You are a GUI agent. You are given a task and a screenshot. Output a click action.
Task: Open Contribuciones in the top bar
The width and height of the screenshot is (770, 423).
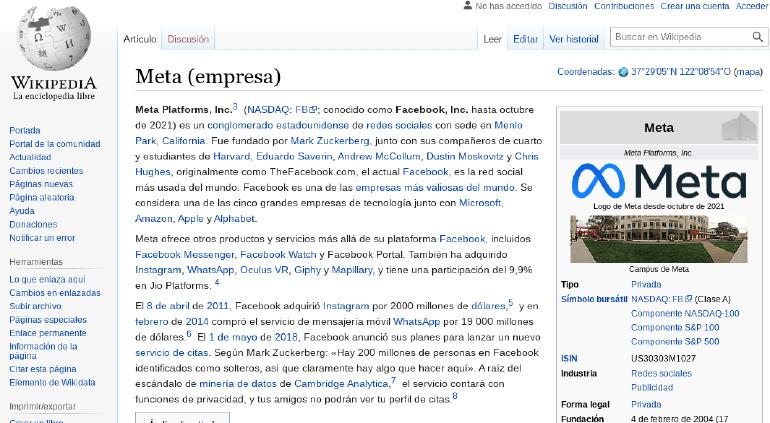(x=624, y=6)
